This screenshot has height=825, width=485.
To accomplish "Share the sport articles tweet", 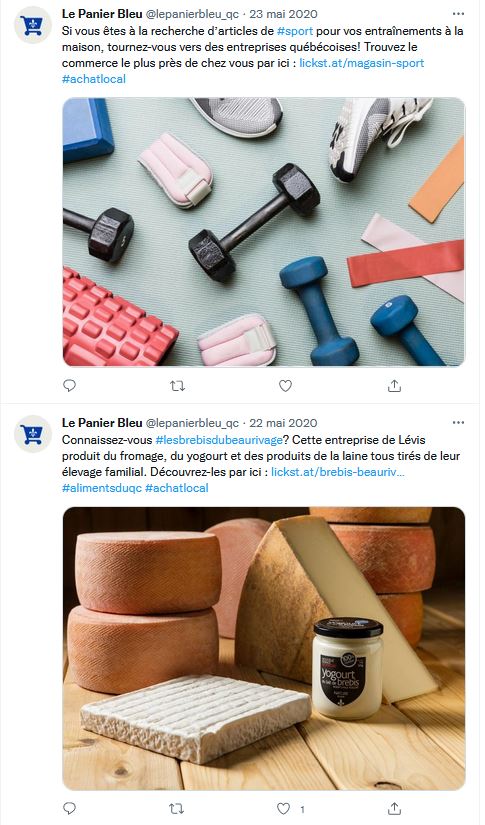I will (394, 386).
